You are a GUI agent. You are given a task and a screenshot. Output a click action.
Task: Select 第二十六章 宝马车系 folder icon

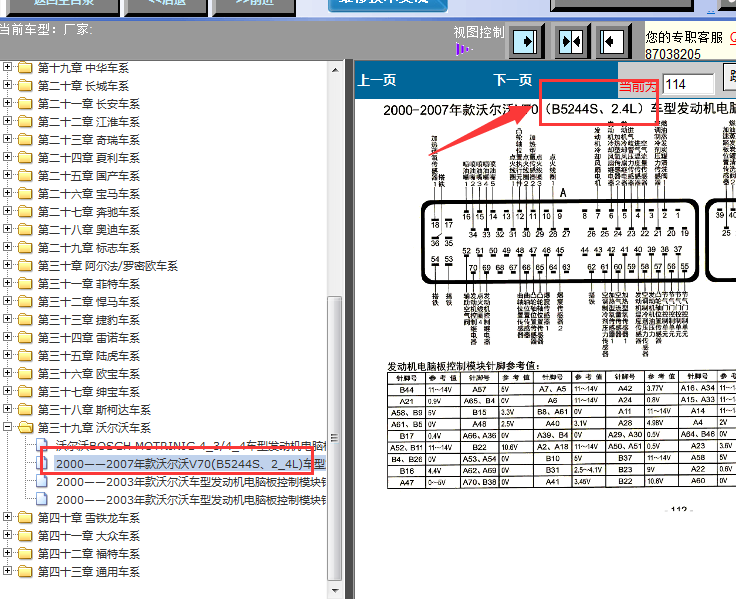pos(25,193)
